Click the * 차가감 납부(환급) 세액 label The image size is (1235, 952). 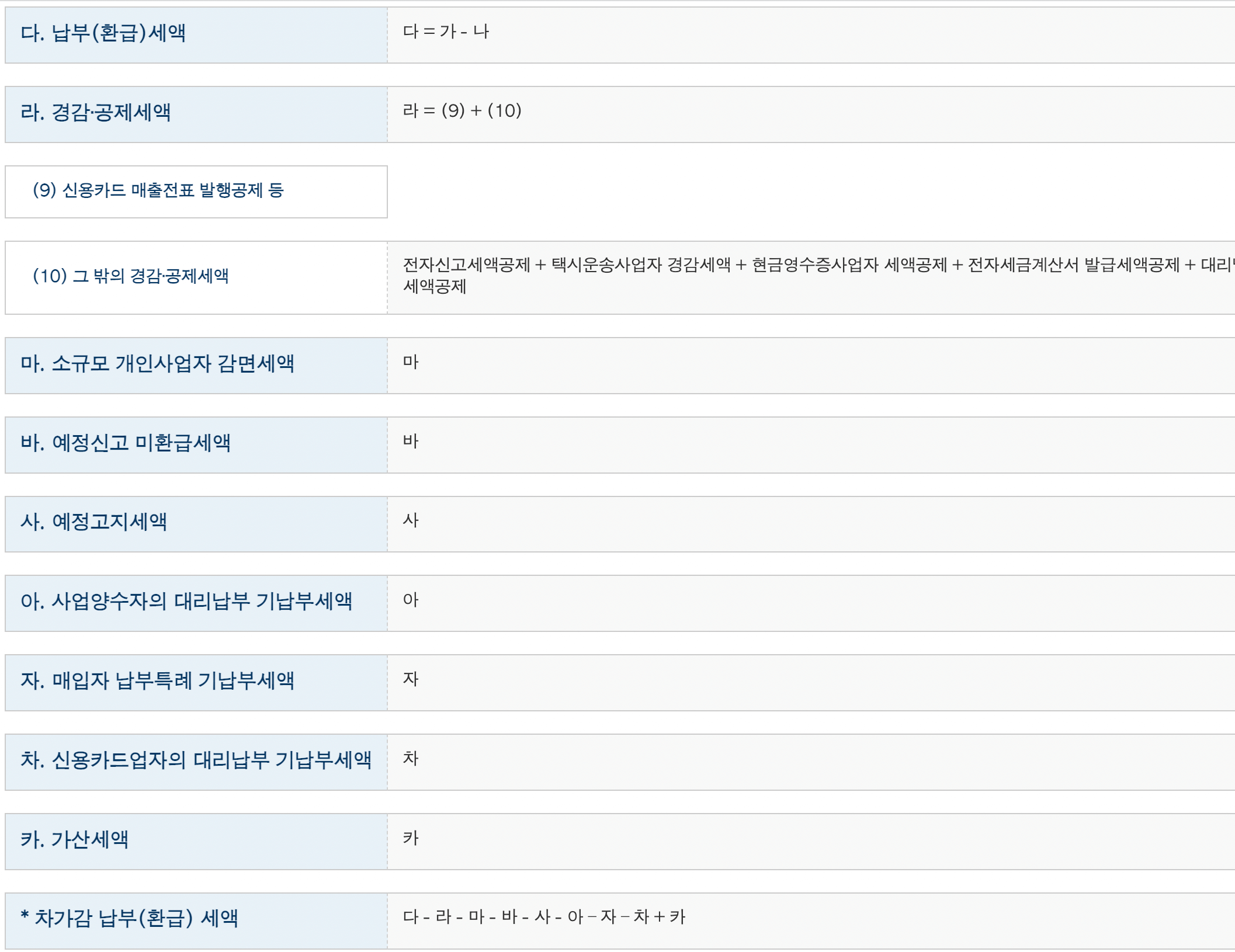[129, 919]
